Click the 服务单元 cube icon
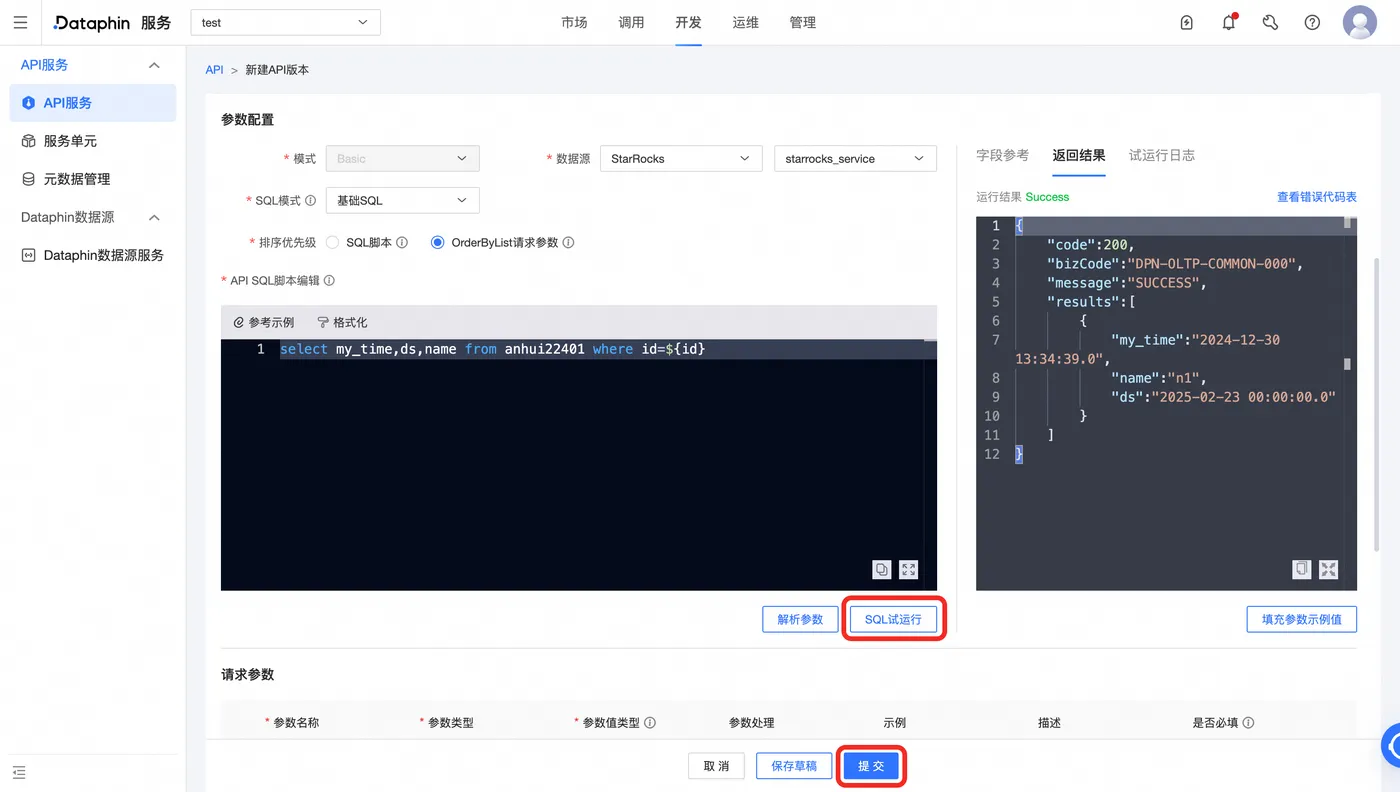This screenshot has width=1400, height=792. [x=29, y=141]
